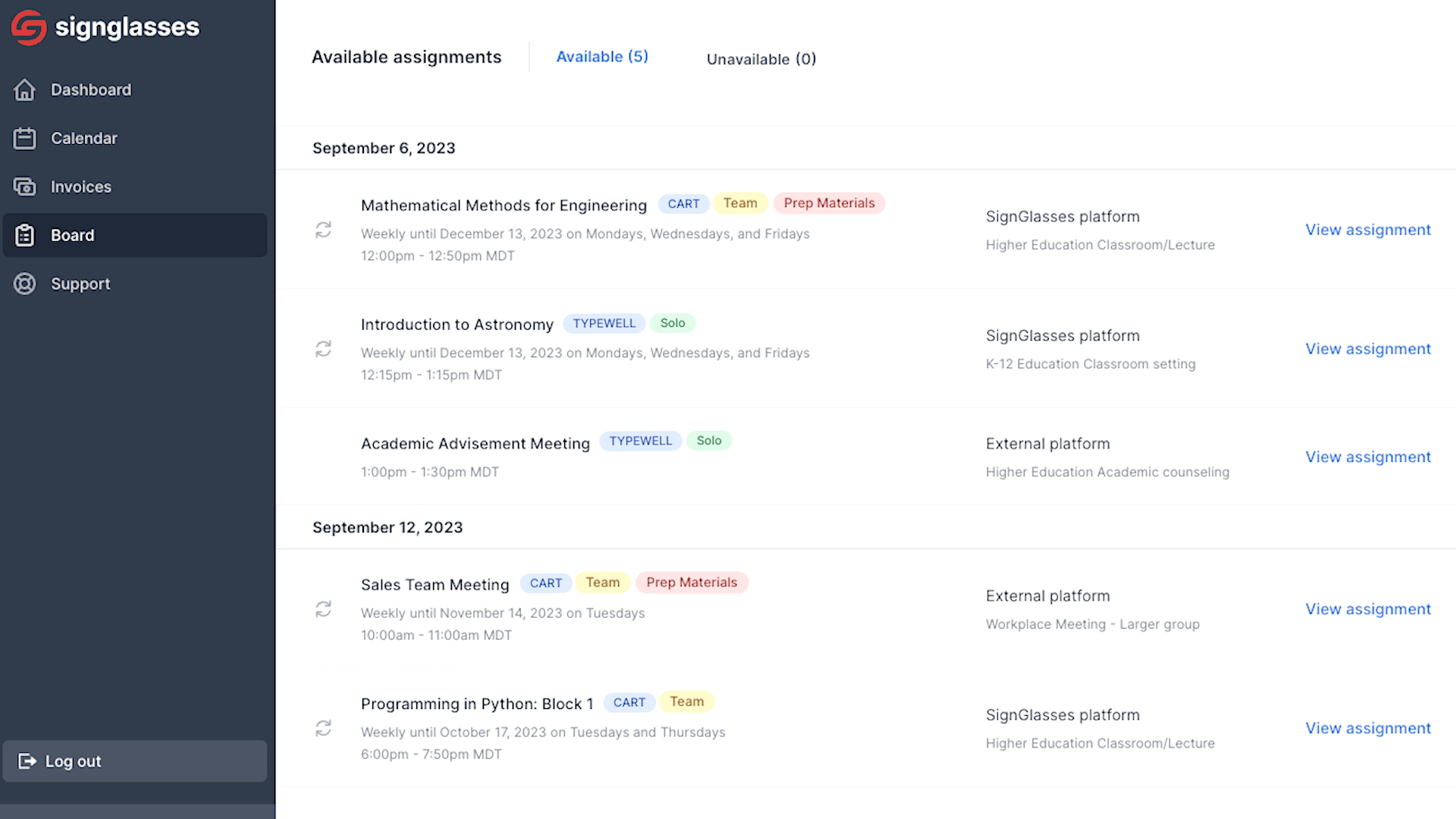The image size is (1456, 819).
Task: Open the Dashboard home icon
Action: point(24,89)
